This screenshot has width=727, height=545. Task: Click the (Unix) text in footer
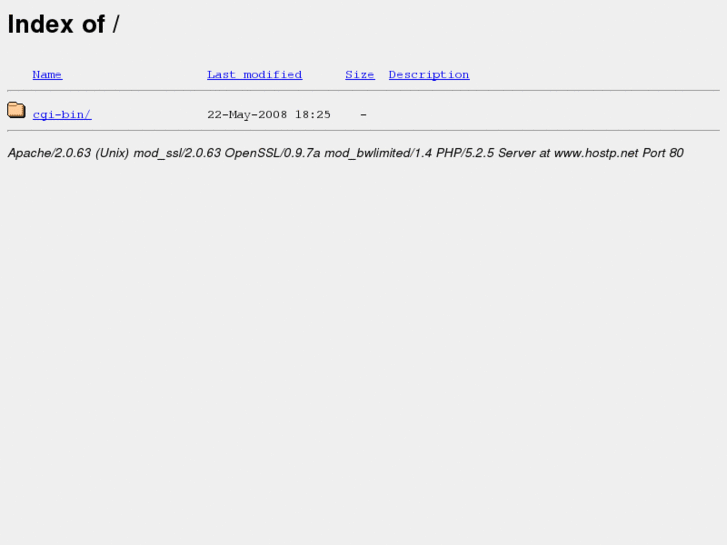click(x=112, y=153)
